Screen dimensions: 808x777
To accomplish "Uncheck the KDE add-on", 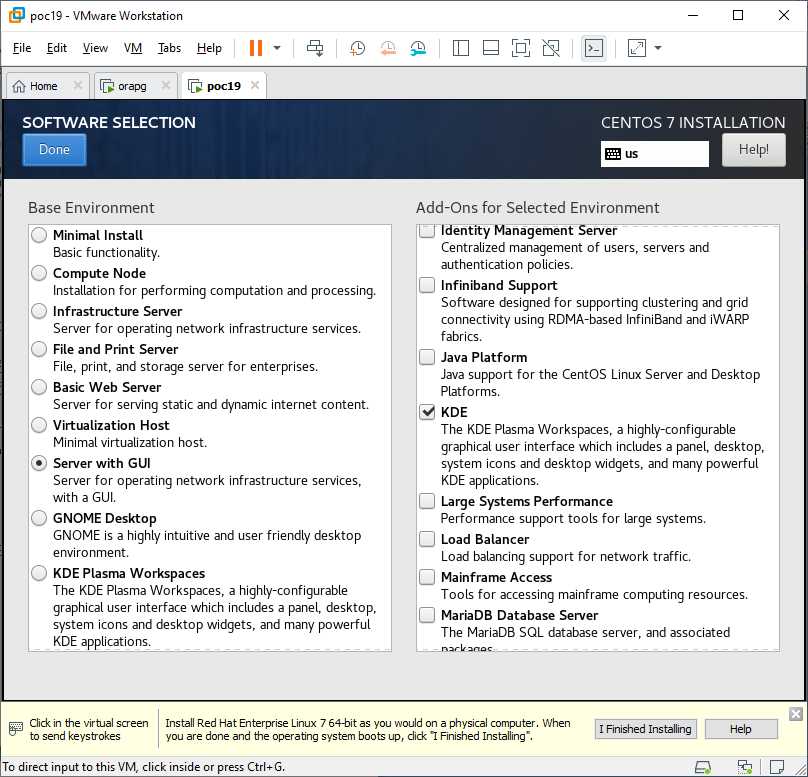I will [427, 412].
